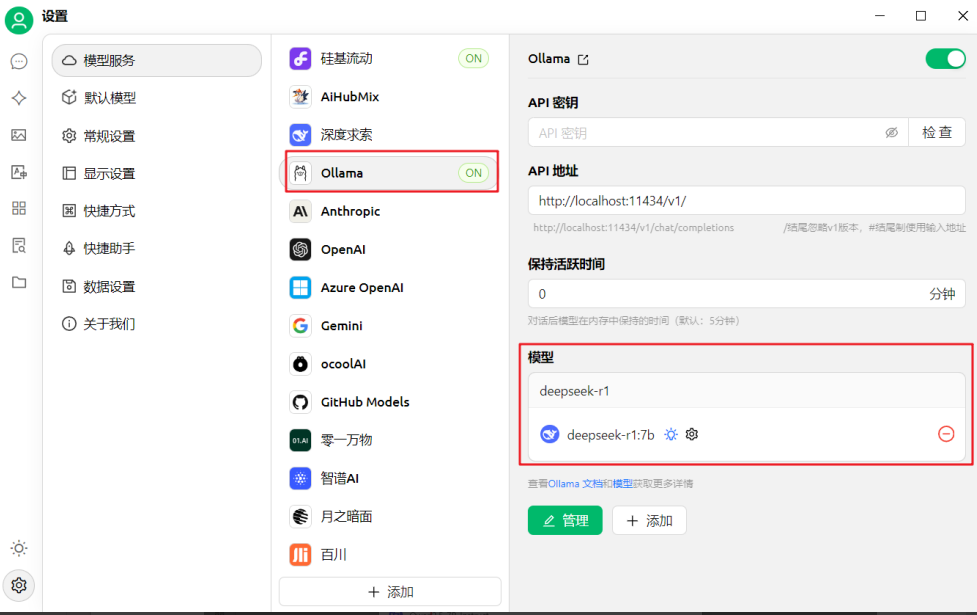Select the Ollama provider
Image resolution: width=977 pixels, height=615 pixels.
[390, 173]
